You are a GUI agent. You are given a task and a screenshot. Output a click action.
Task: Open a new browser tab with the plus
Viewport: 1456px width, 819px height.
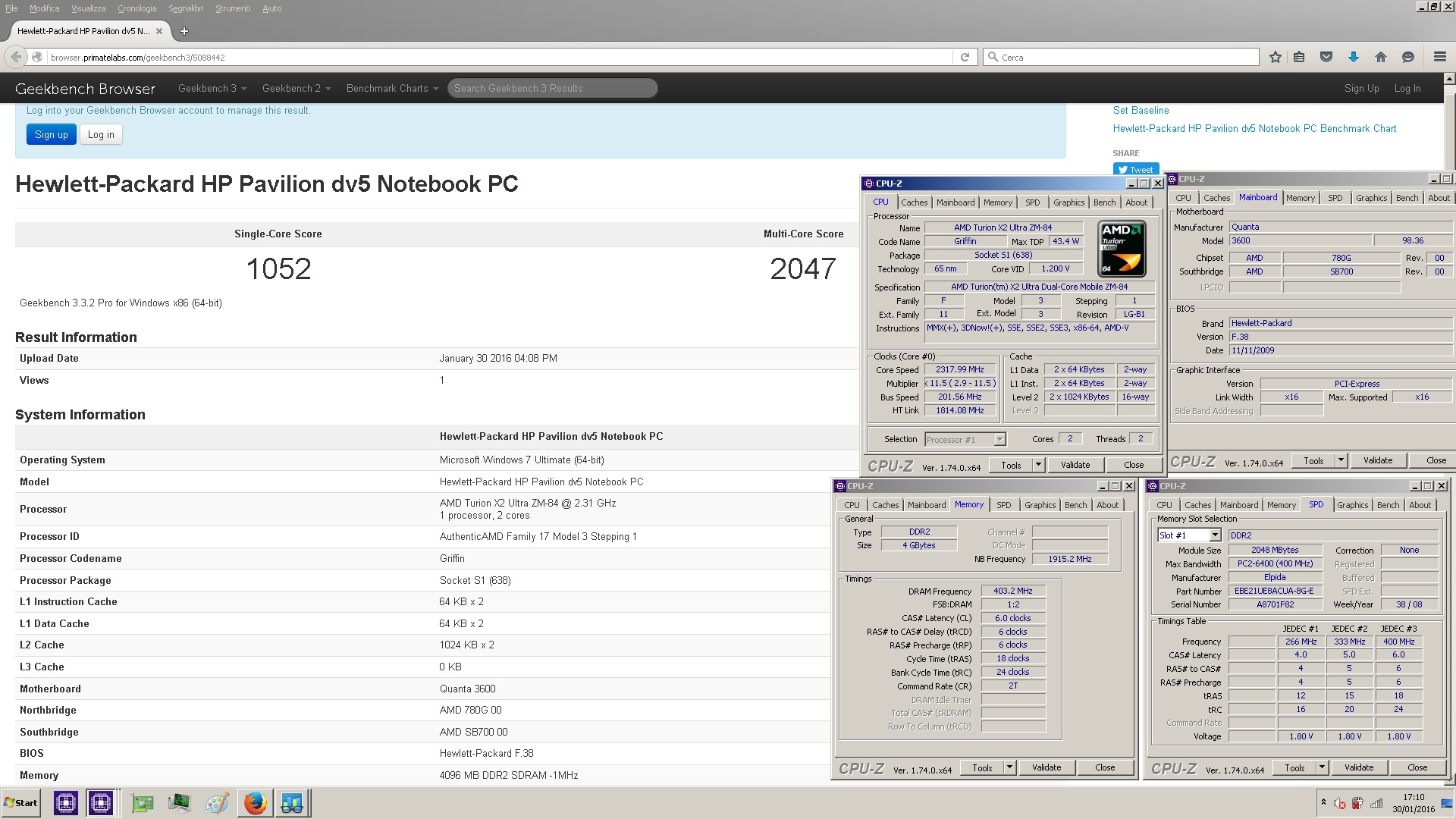coord(184,31)
